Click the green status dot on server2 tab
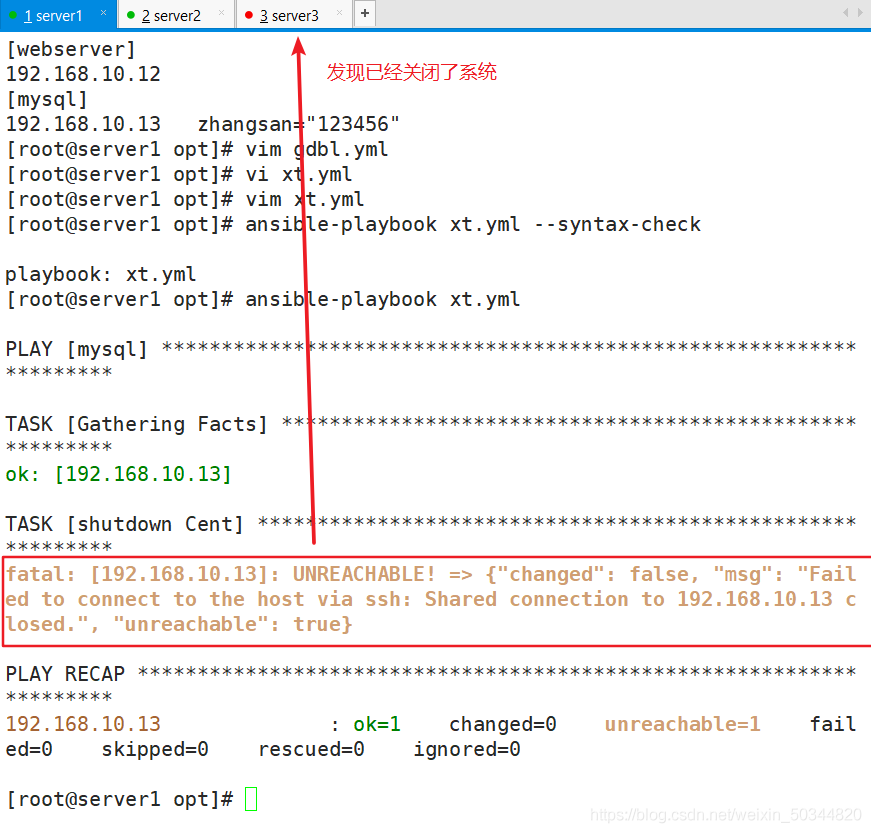This screenshot has width=871, height=833. pyautogui.click(x=131, y=15)
